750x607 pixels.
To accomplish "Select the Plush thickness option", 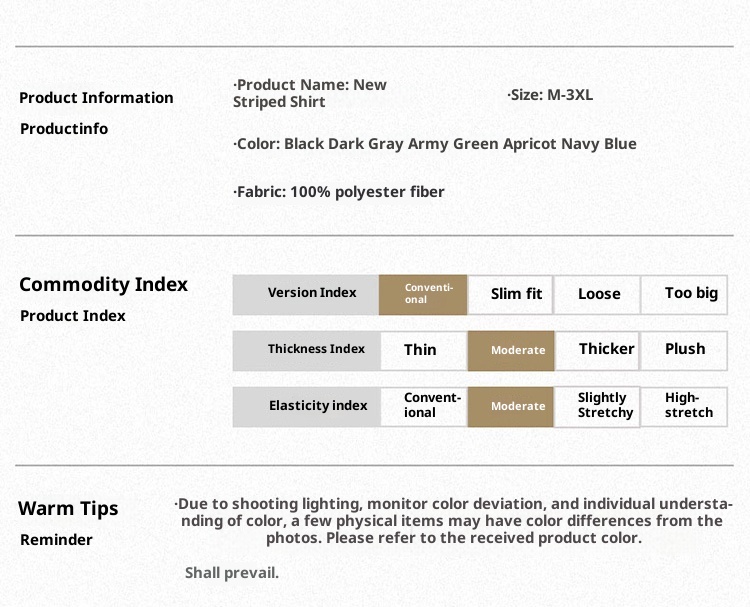I will (684, 350).
